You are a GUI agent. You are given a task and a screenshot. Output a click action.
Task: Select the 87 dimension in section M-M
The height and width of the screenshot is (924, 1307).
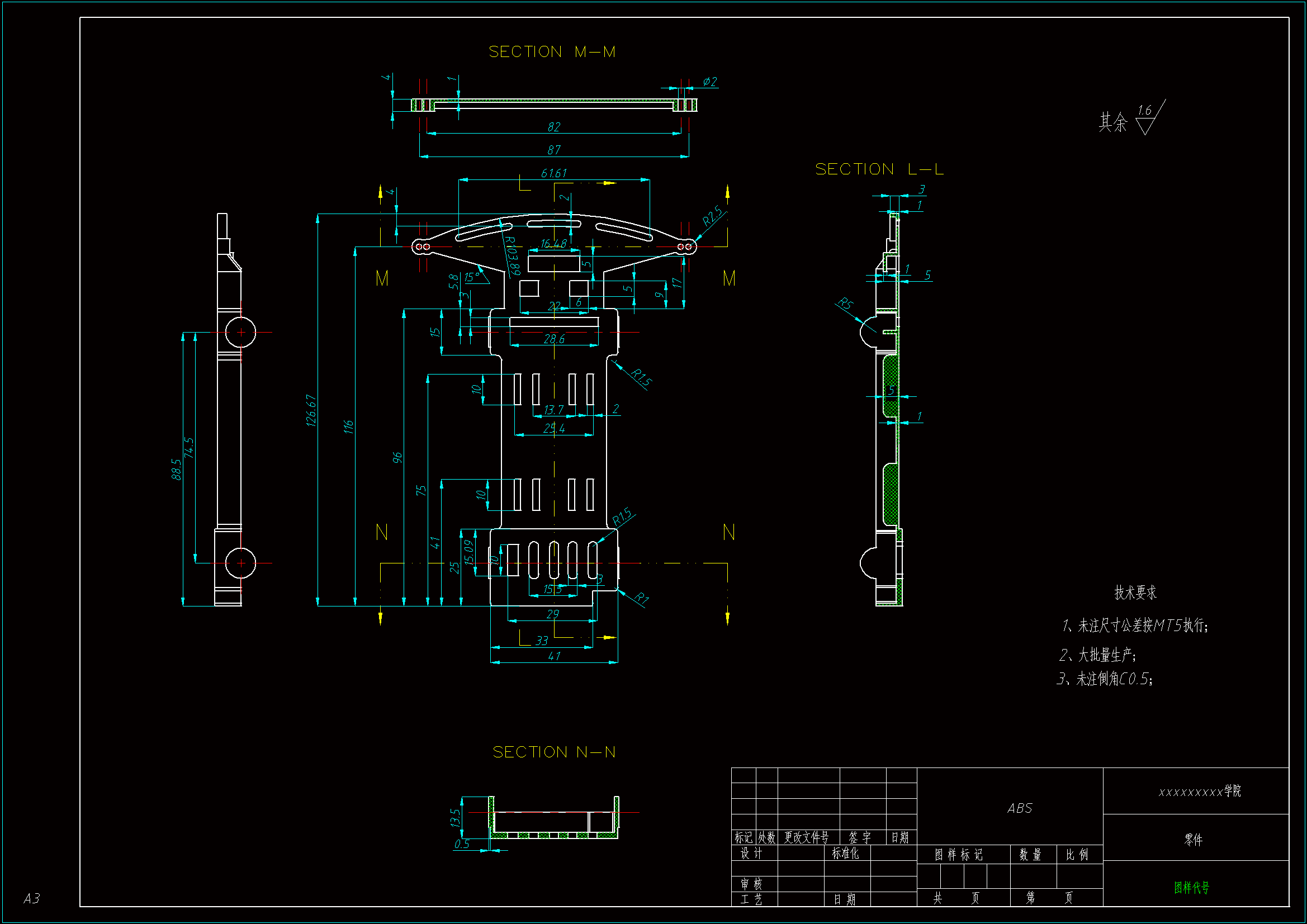[553, 150]
